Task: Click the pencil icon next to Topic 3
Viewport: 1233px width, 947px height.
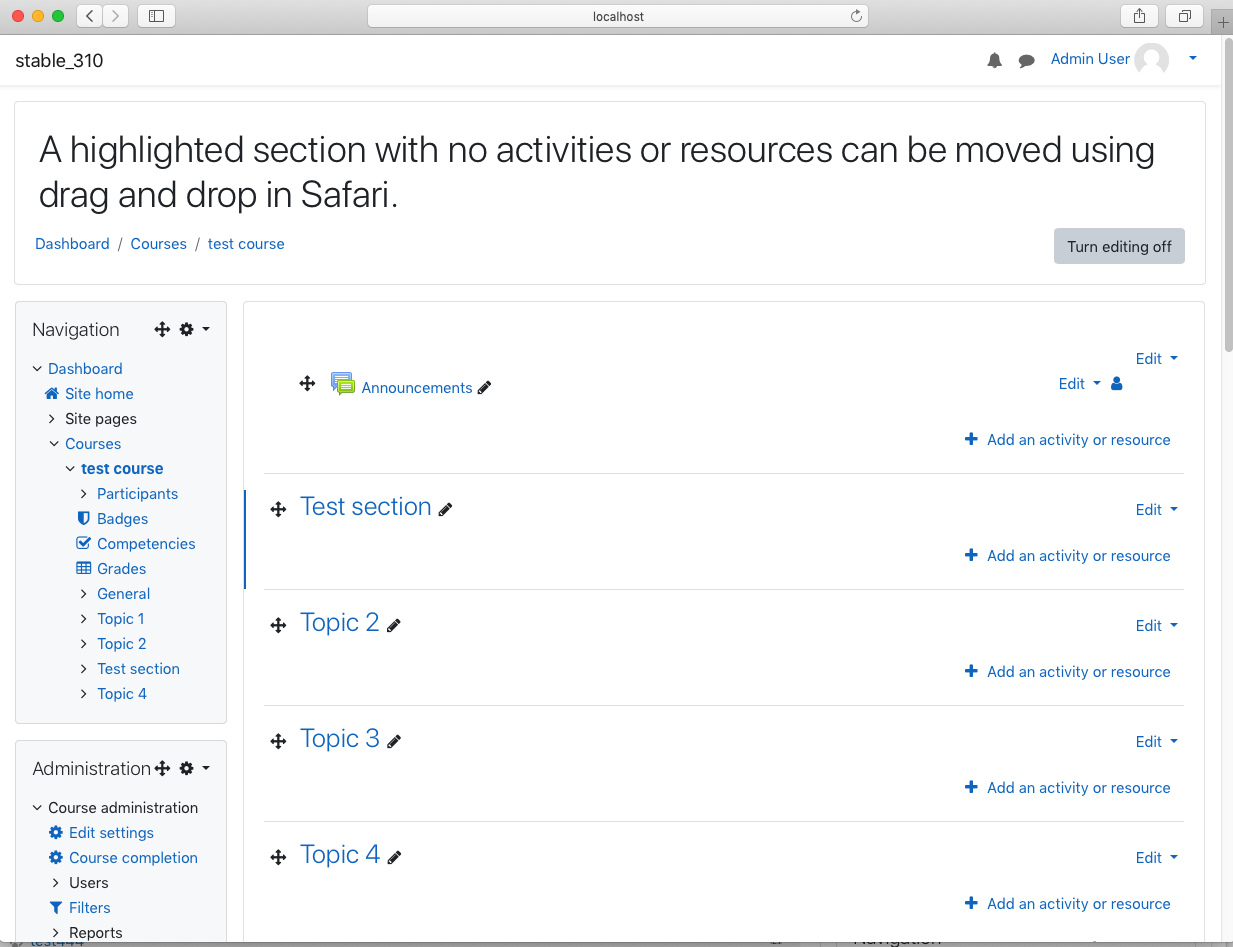Action: click(394, 741)
